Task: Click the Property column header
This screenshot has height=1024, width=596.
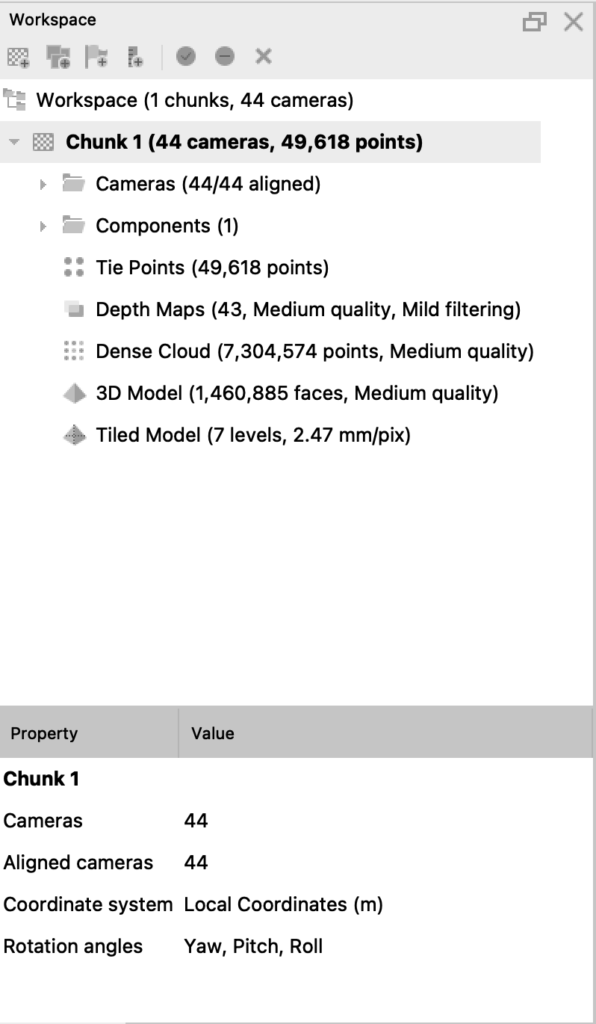Action: 89,733
